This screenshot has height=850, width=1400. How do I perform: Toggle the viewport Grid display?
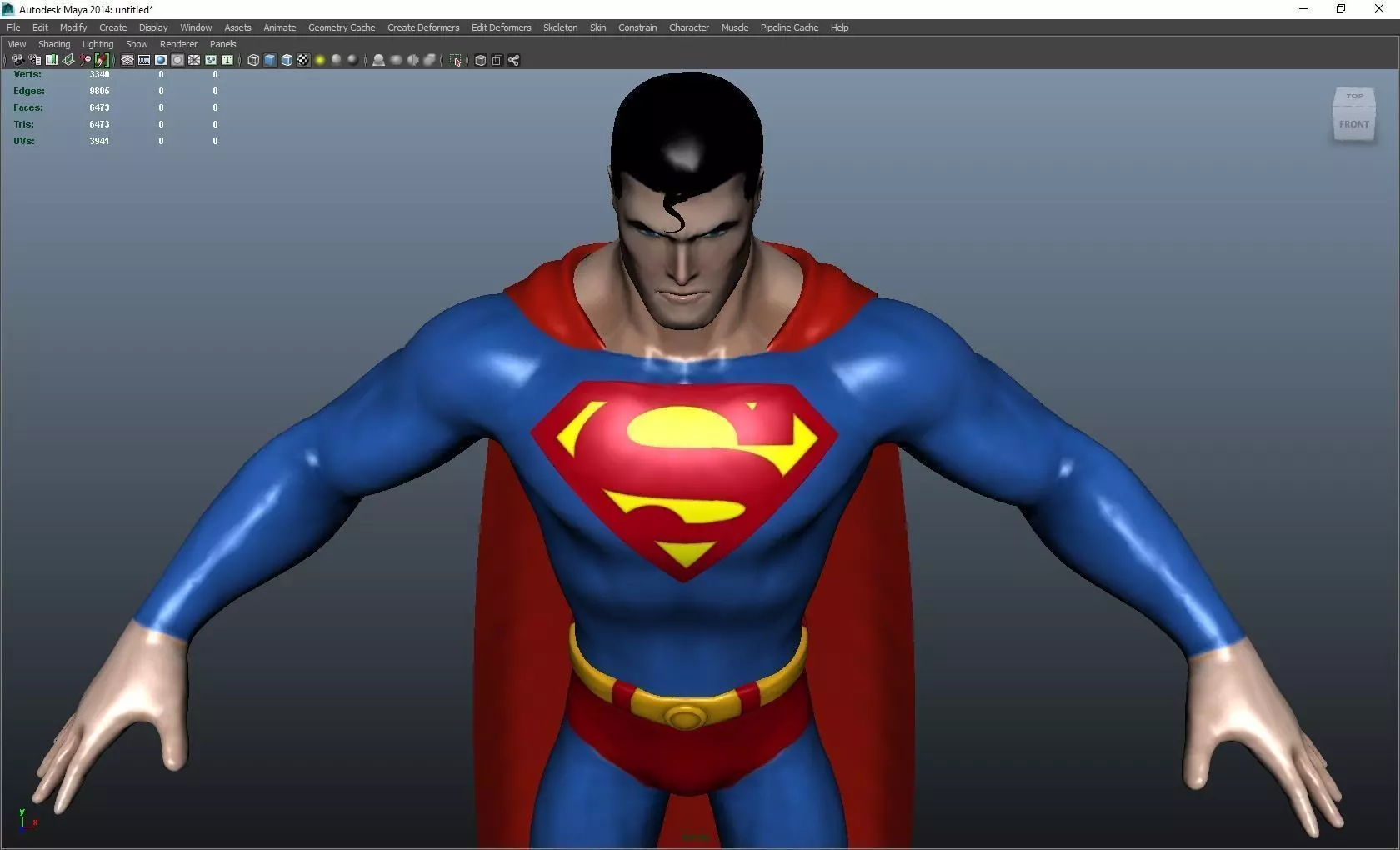(127, 60)
